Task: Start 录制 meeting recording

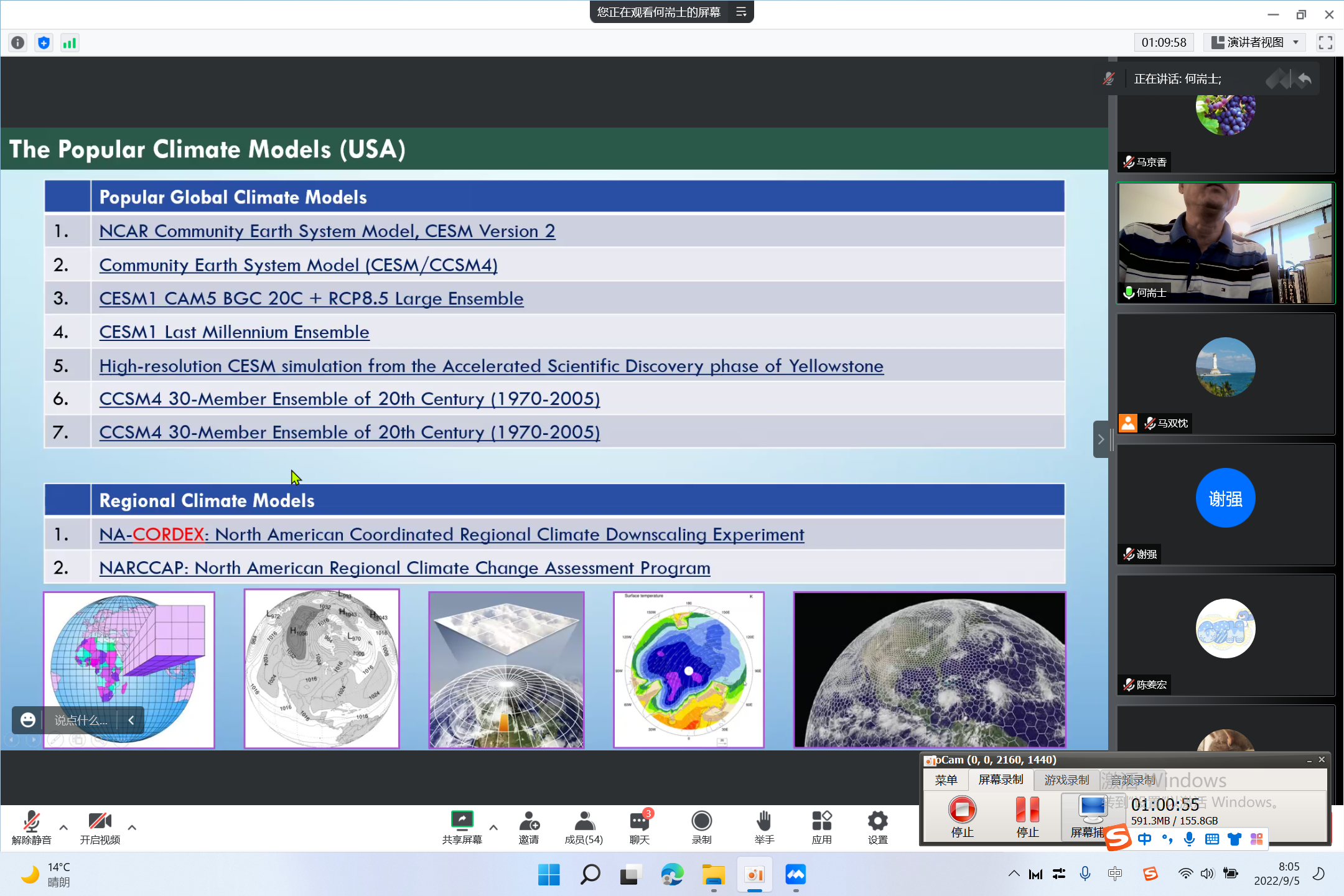Action: [x=701, y=828]
